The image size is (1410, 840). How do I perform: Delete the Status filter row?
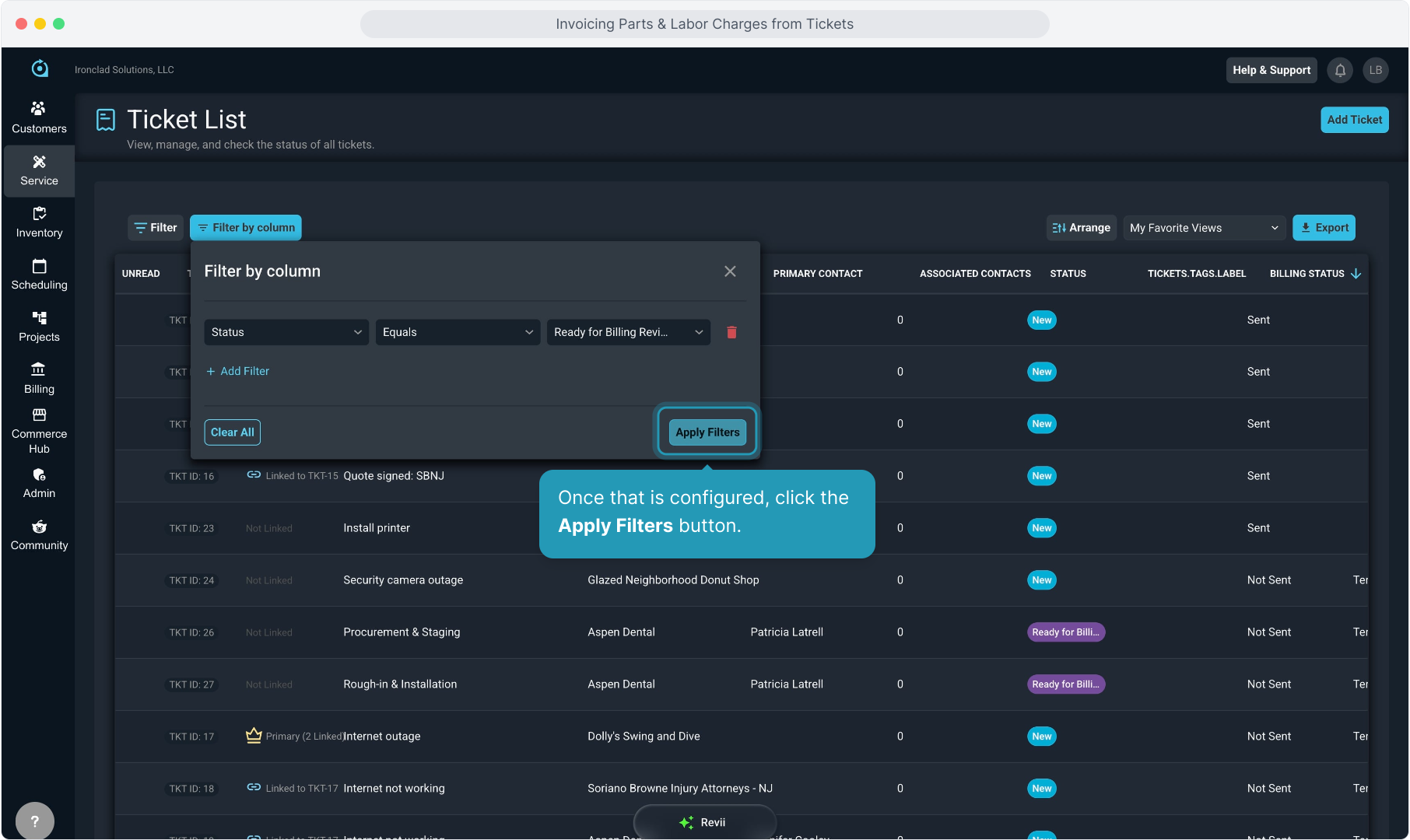[x=731, y=332]
